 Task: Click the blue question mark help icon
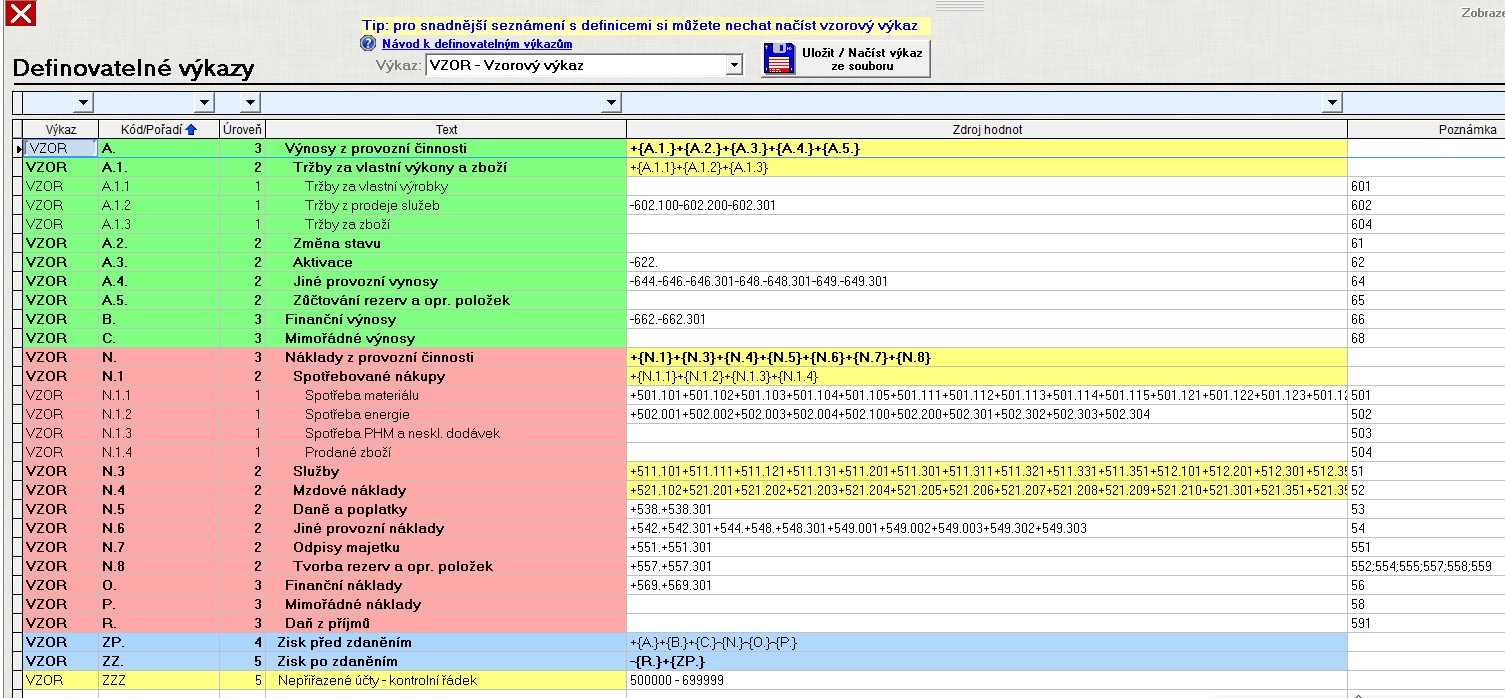click(367, 44)
